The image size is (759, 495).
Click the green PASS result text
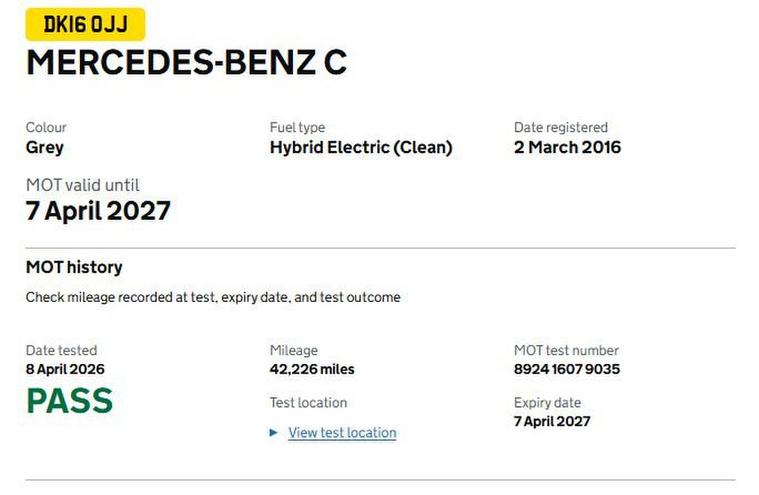click(69, 401)
